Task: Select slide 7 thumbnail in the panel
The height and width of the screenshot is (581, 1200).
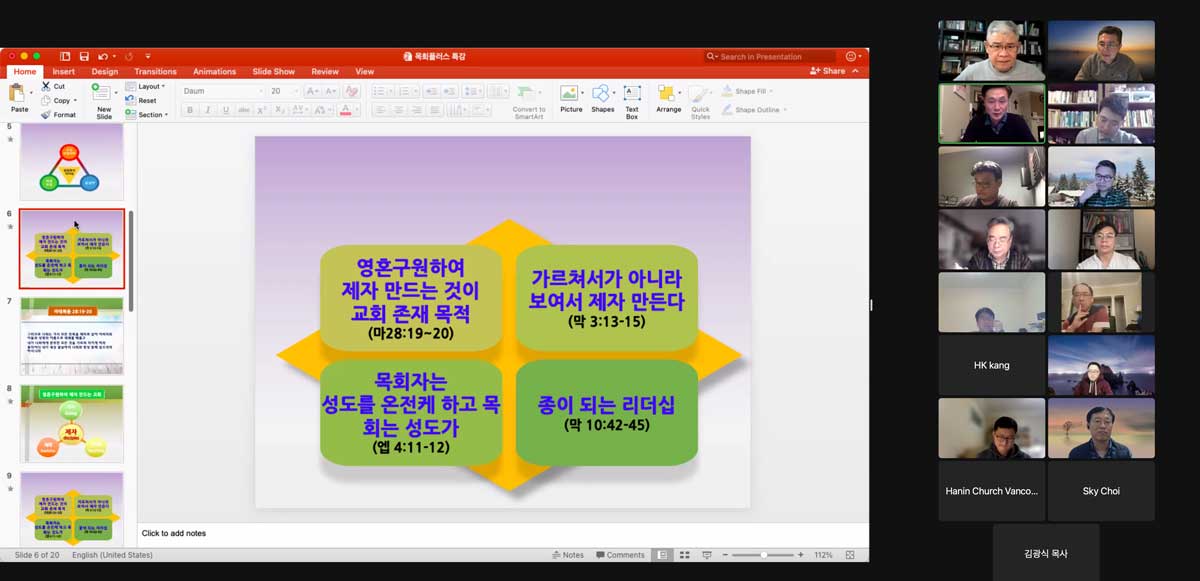Action: tap(72, 336)
